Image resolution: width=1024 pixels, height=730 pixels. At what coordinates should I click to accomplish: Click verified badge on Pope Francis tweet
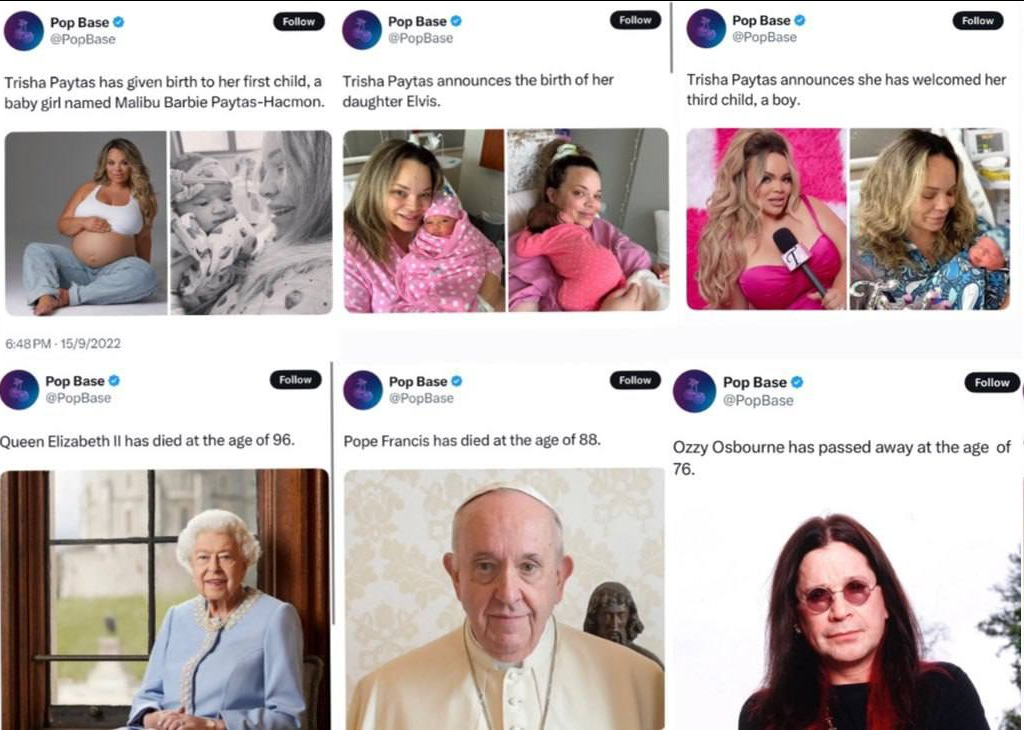(457, 381)
